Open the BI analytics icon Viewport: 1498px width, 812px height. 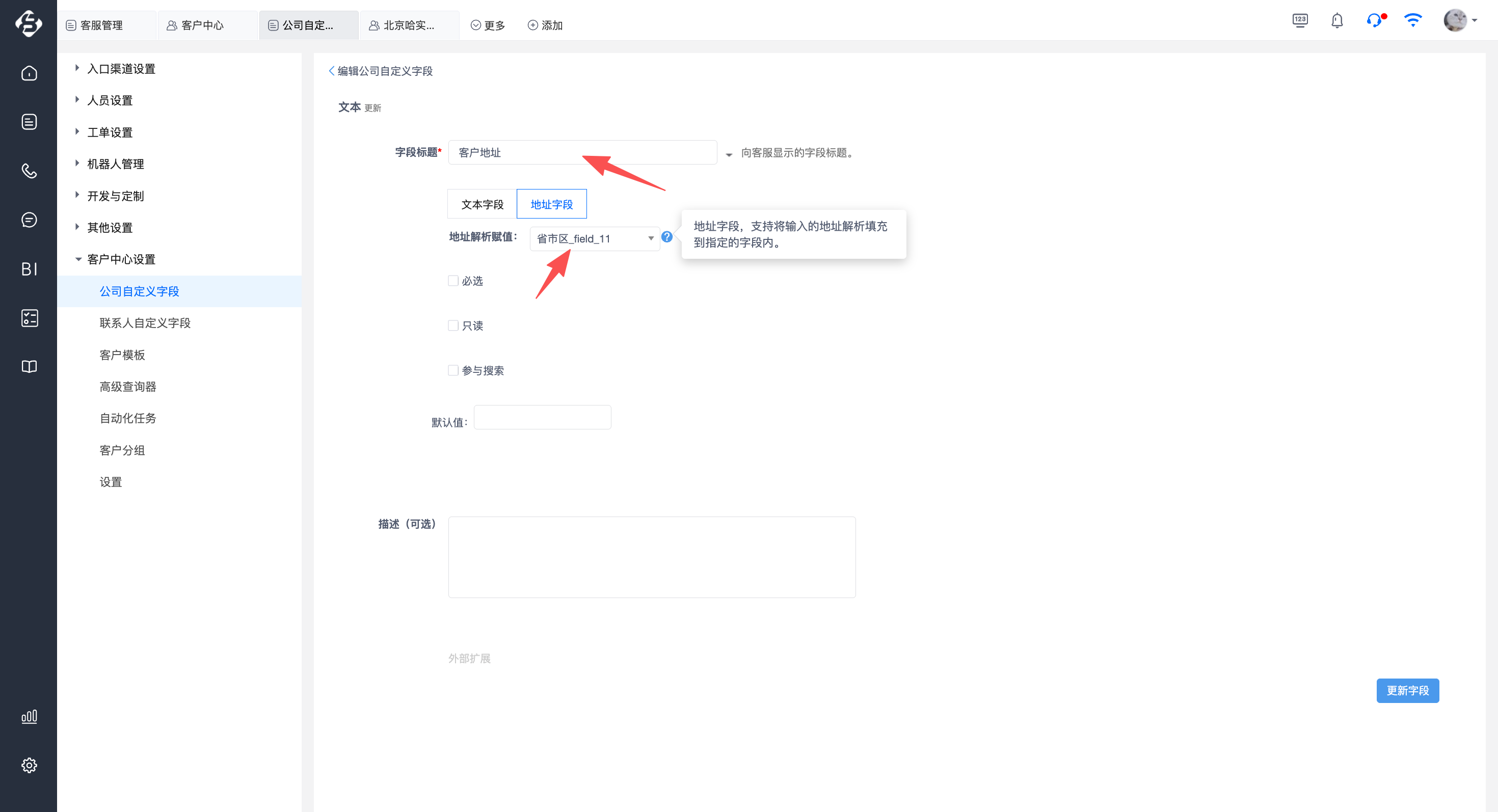pos(29,269)
